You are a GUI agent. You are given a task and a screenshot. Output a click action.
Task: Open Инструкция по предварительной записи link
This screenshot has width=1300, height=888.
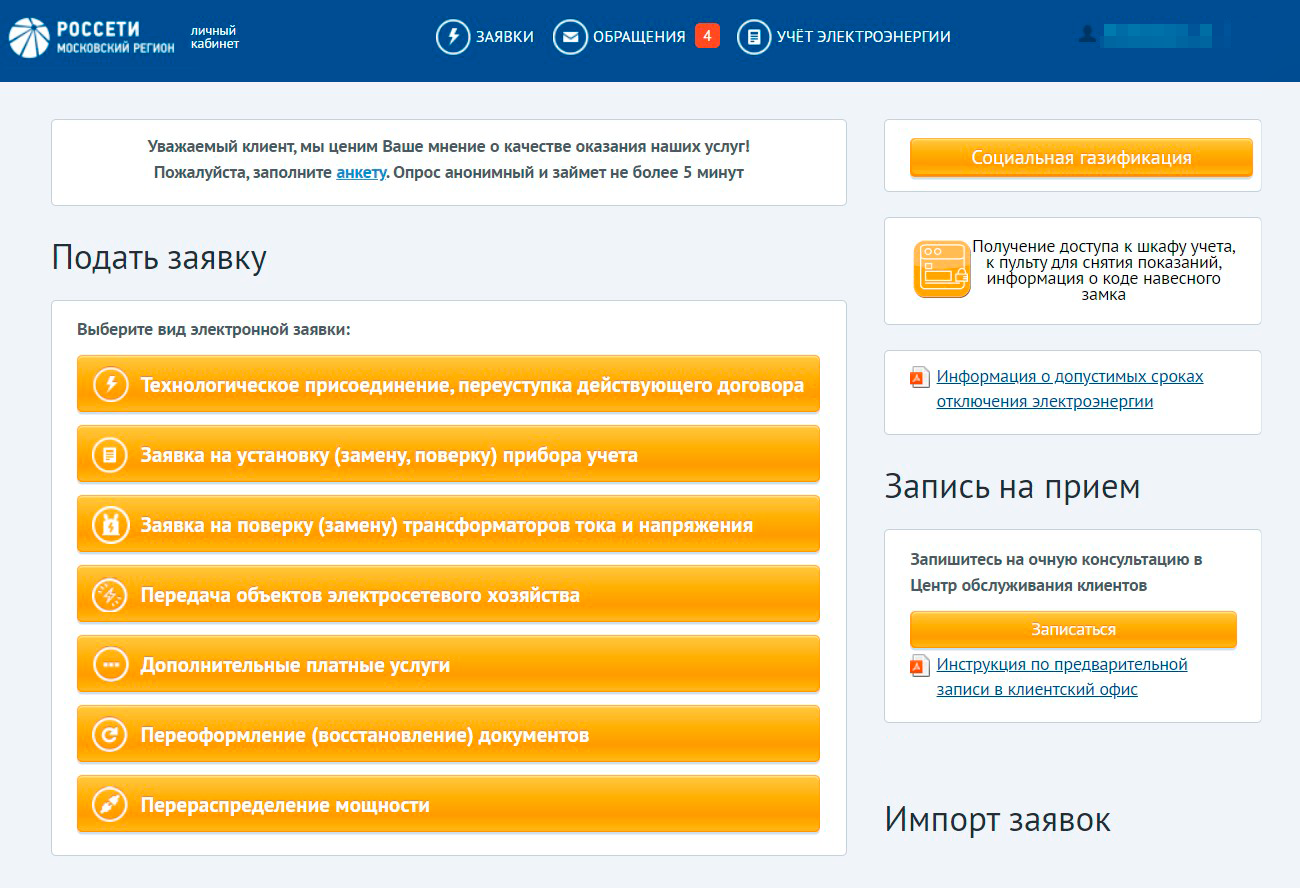pos(1062,677)
